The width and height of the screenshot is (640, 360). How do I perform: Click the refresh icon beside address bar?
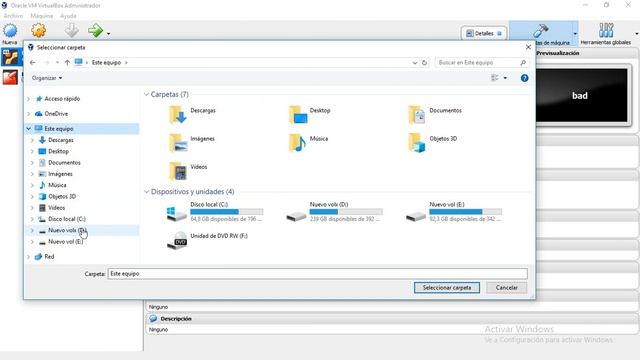pyautogui.click(x=424, y=62)
